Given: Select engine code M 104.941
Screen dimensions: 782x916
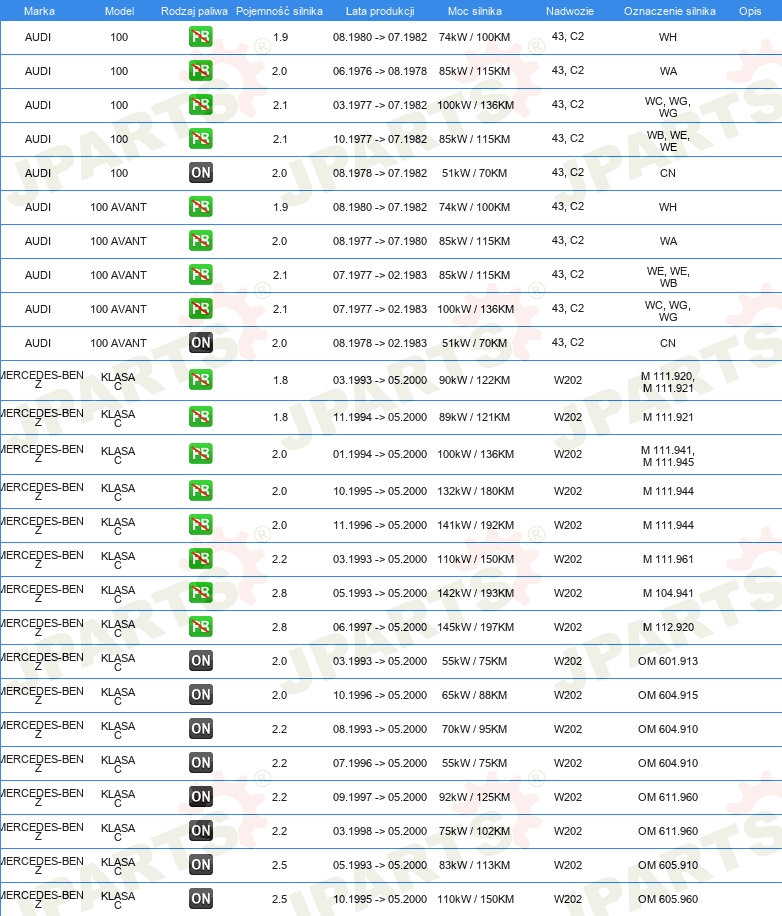Looking at the screenshot, I should (668, 593).
